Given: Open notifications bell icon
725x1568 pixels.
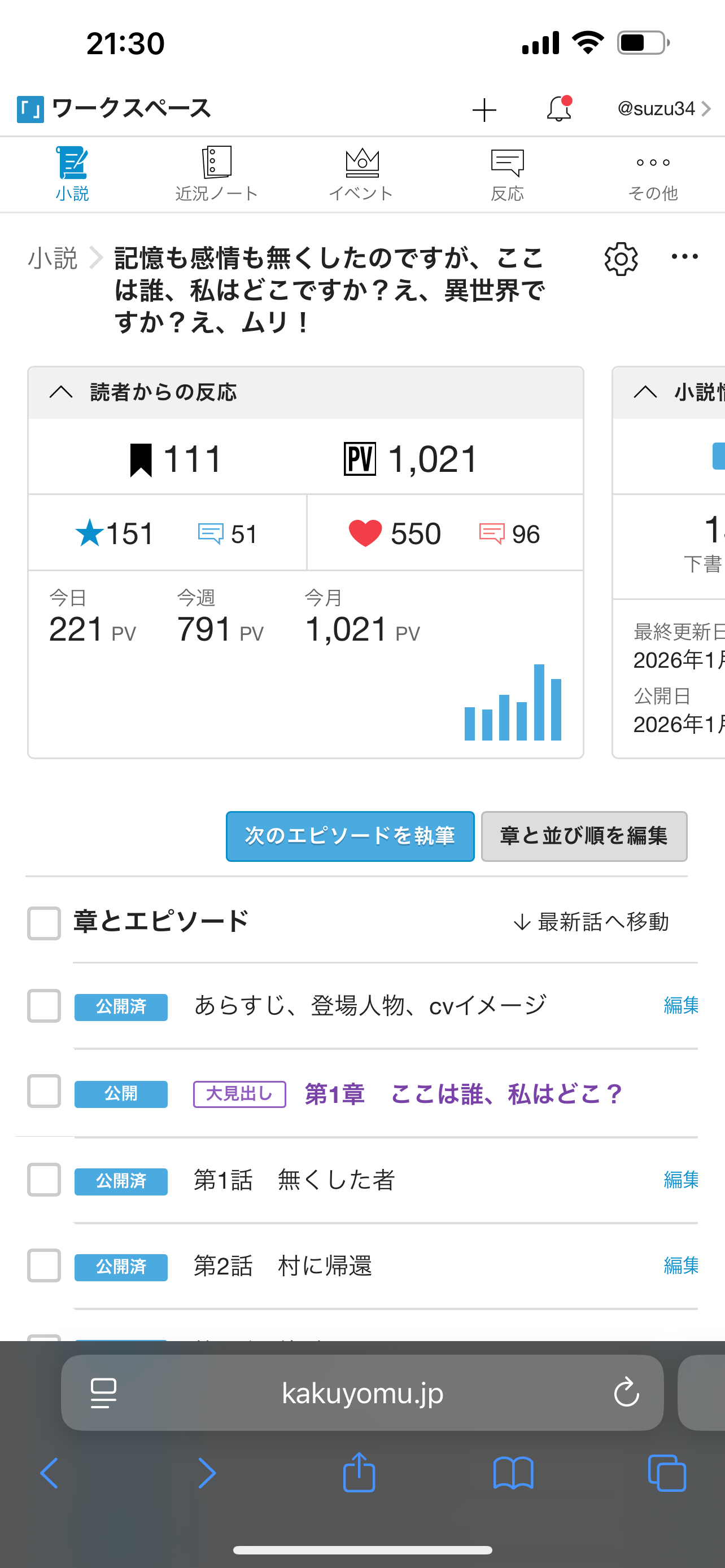Looking at the screenshot, I should (x=559, y=110).
